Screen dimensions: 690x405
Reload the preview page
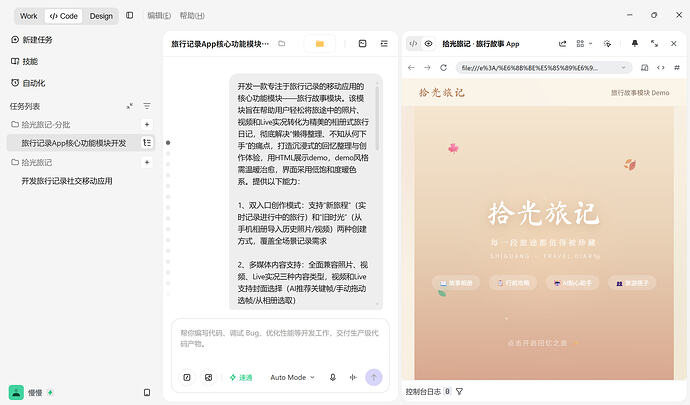pos(444,67)
